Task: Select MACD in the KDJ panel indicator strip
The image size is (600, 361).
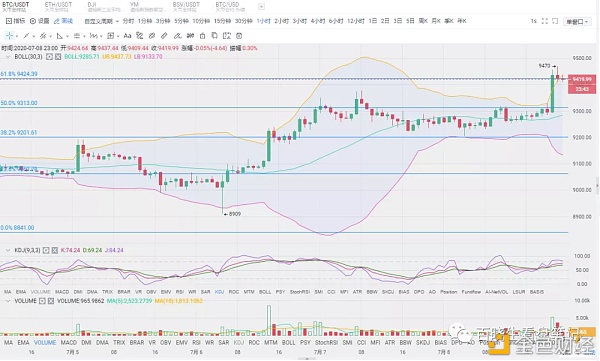Action: 62,292
